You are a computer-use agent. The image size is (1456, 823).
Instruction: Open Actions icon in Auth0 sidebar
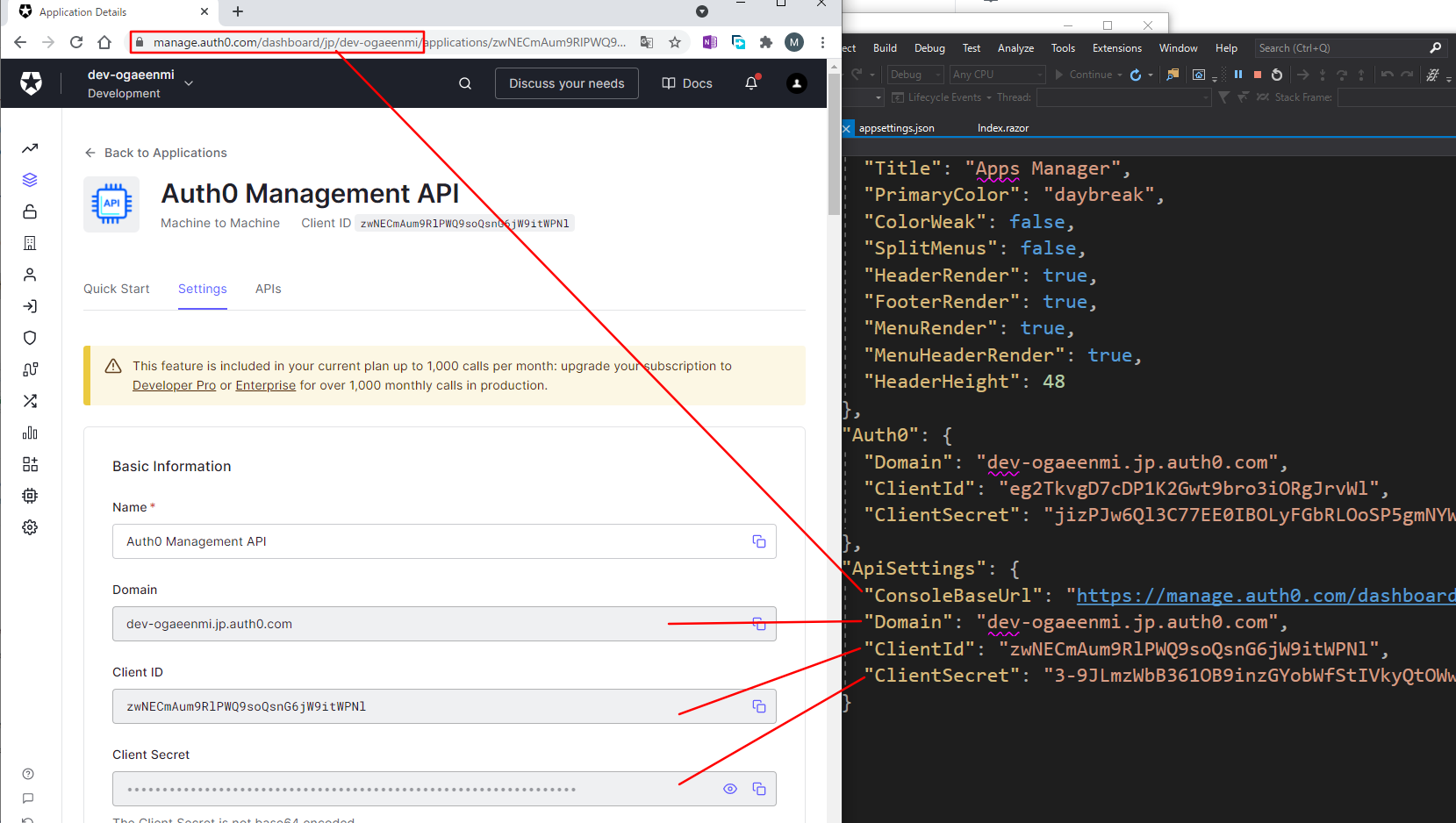point(30,369)
